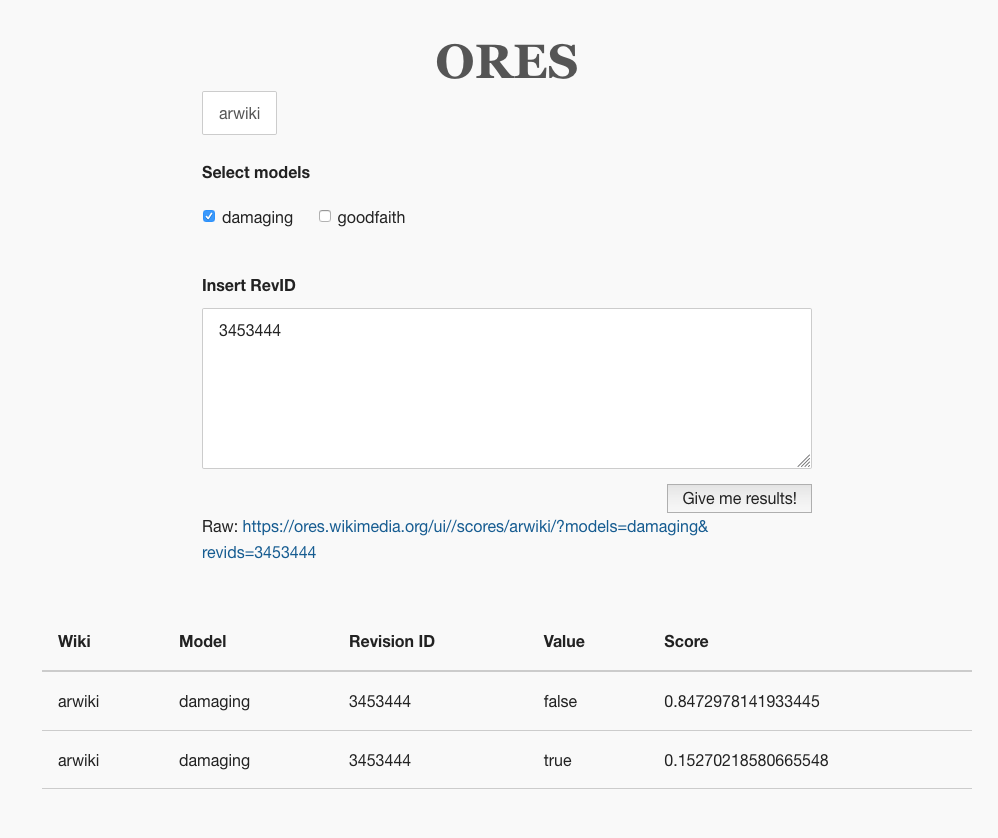Click the Value column header
998x838 pixels.
(x=564, y=641)
